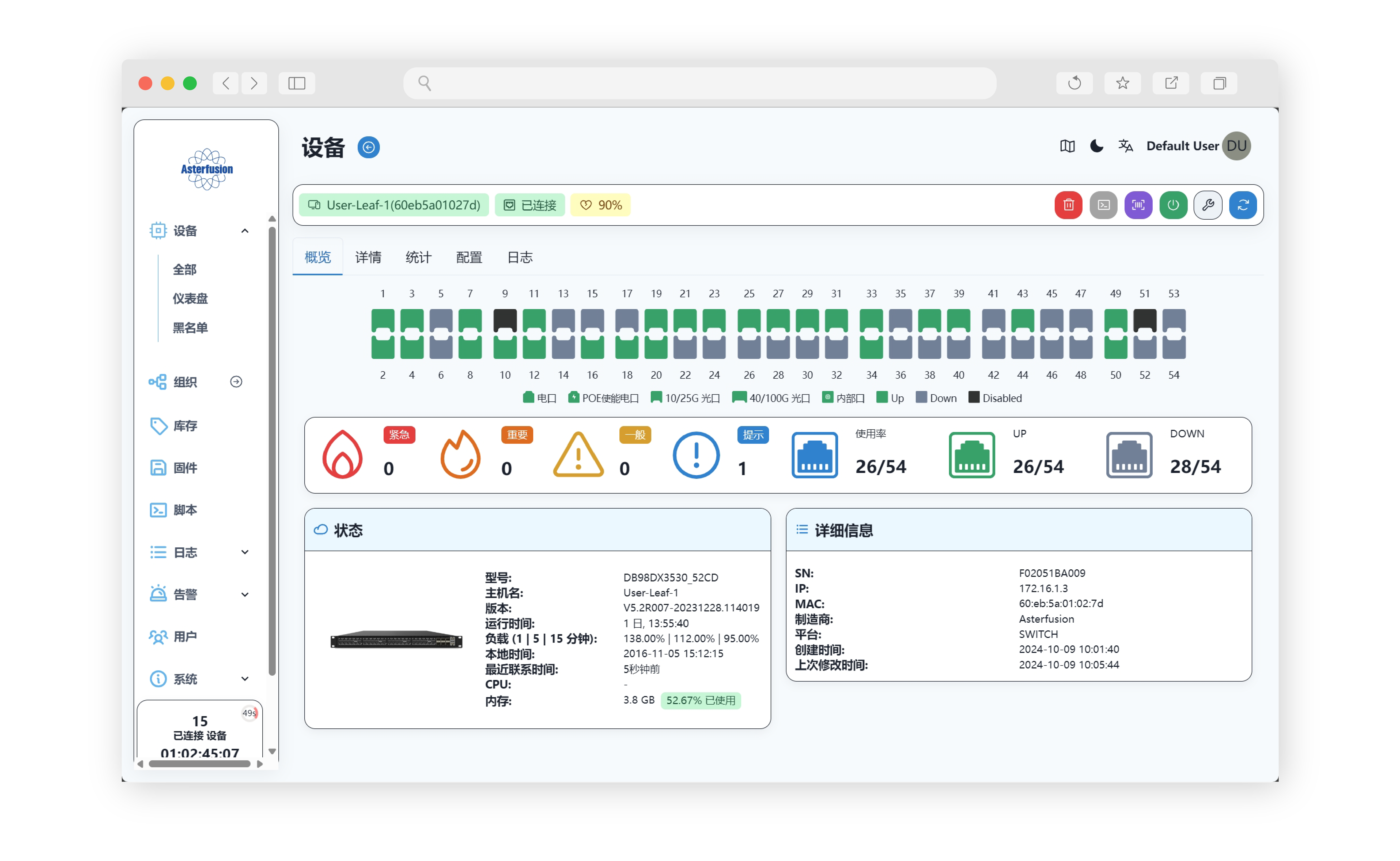Click disabled port 9
The width and height of the screenshot is (1400, 861).
coord(505,321)
